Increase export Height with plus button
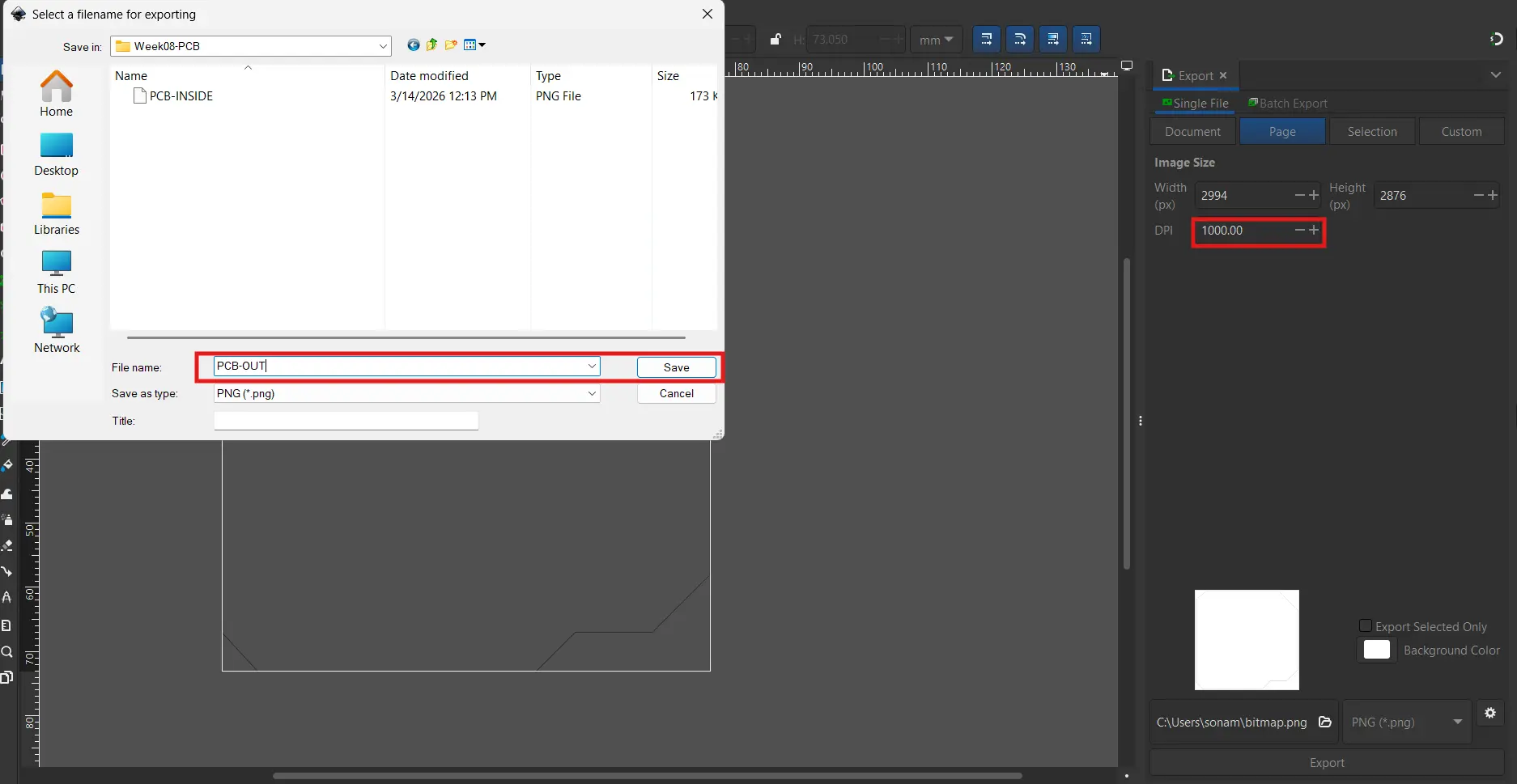The height and width of the screenshot is (784, 1517). coord(1493,196)
